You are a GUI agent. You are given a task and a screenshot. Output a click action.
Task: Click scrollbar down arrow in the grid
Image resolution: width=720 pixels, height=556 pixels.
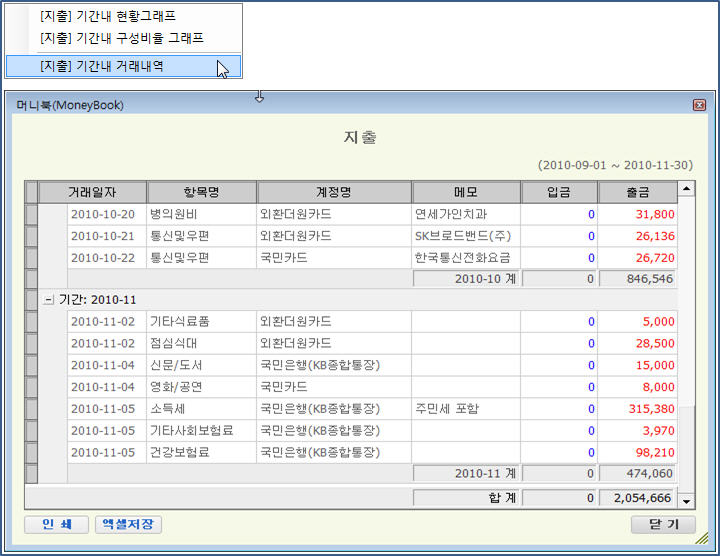pyautogui.click(x=686, y=501)
